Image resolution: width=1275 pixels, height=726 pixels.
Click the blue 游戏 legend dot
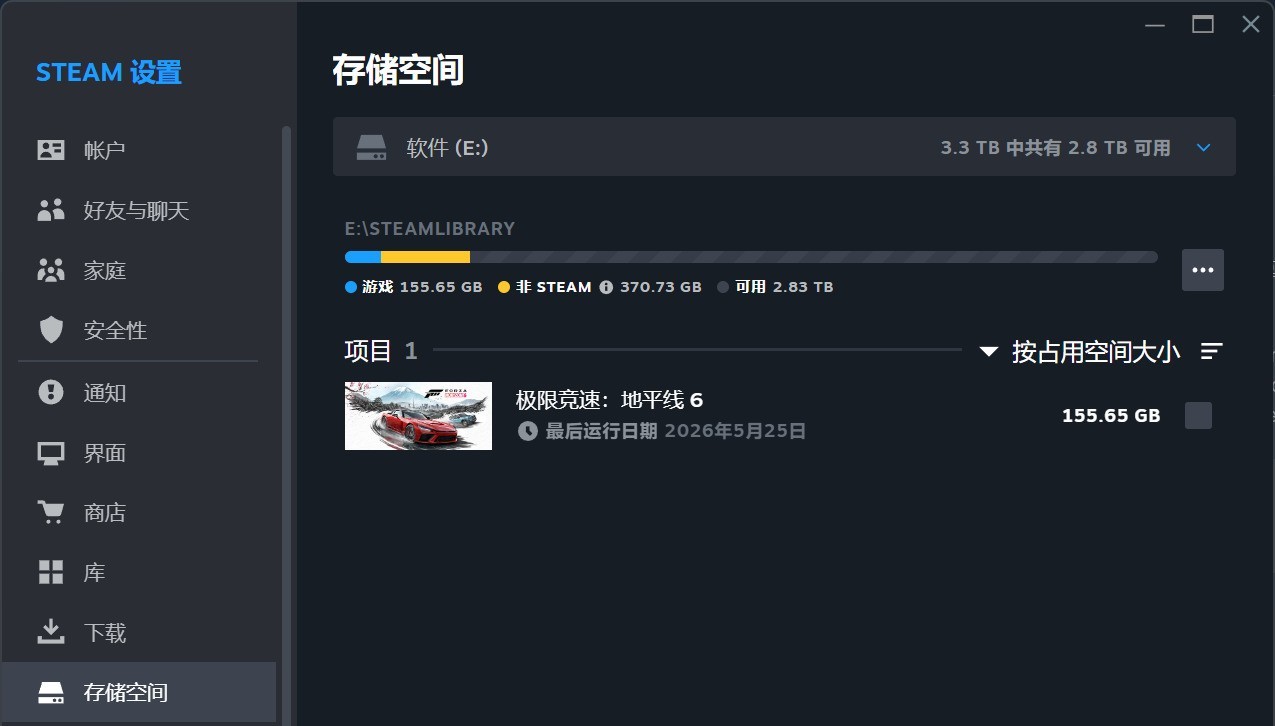click(351, 287)
